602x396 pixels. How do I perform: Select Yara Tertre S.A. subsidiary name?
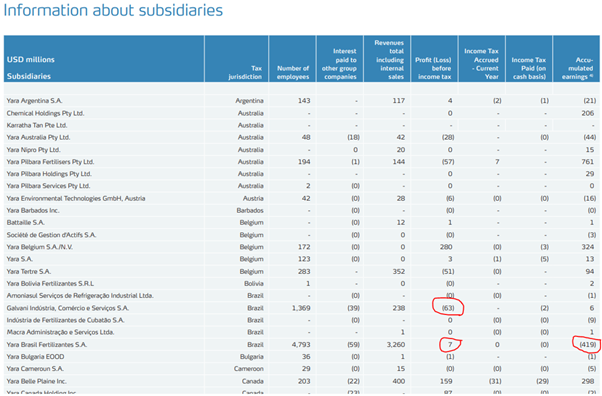[29, 271]
